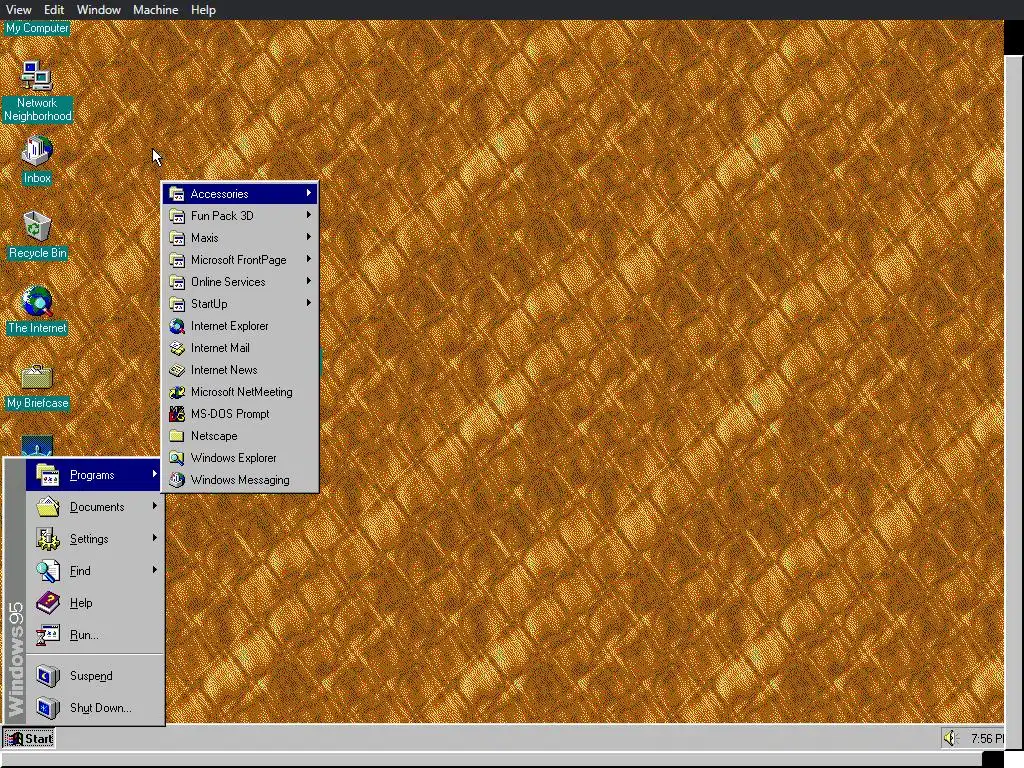
Task: Choose the Netscape menu entry
Action: 240,436
